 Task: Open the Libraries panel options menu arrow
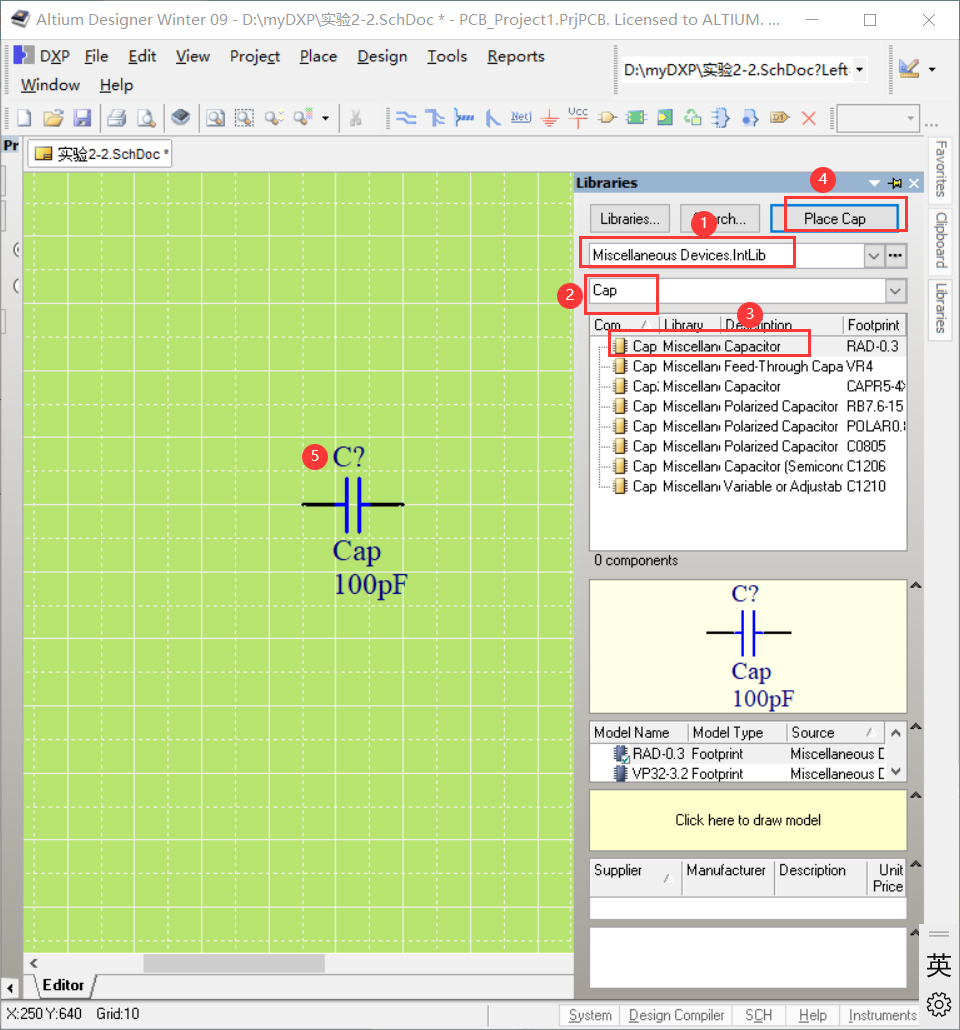point(875,183)
